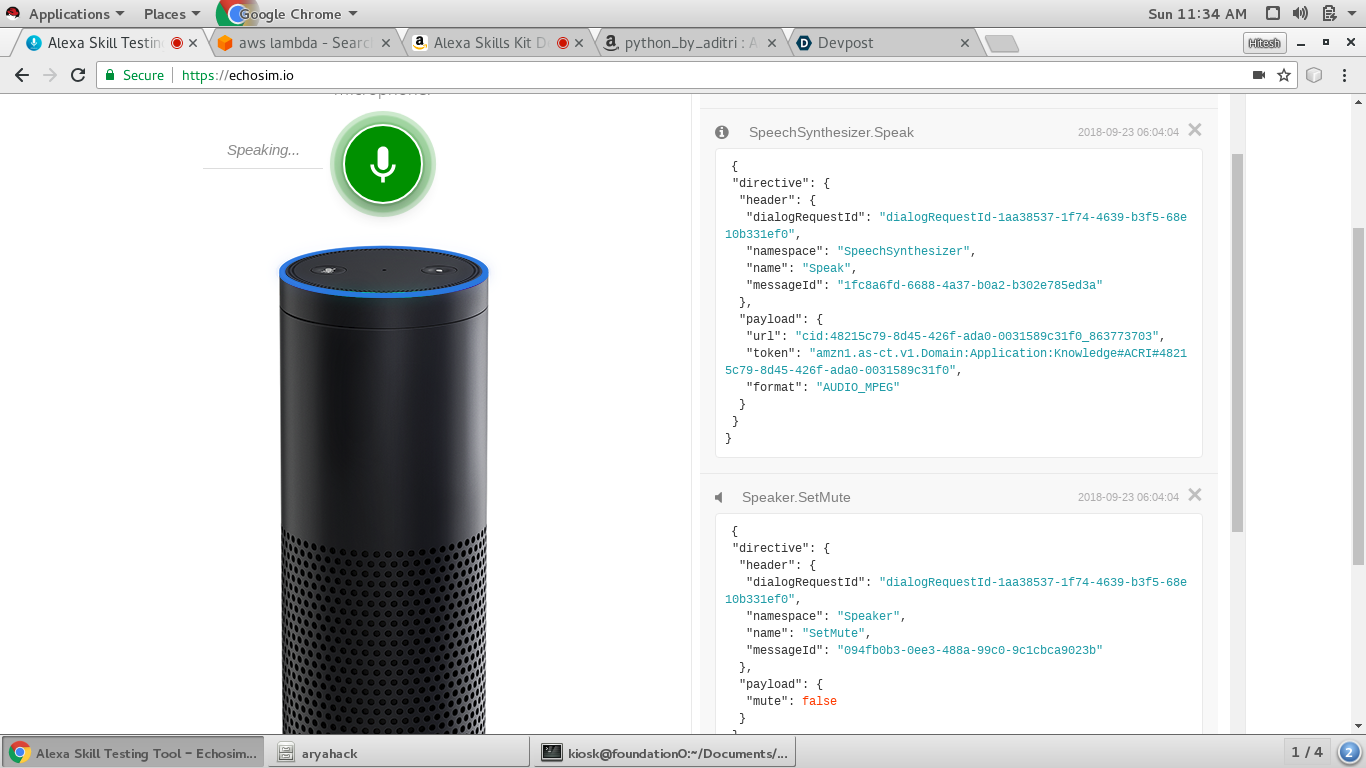1366x768 pixels.
Task: Reload the echosim.io page
Action: pos(78,75)
